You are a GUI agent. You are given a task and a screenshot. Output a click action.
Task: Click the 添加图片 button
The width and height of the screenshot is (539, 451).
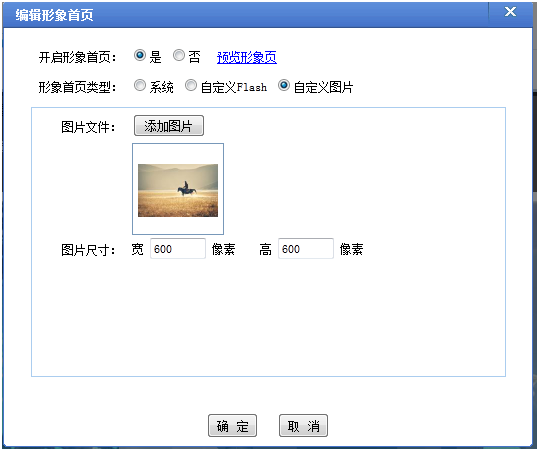coord(169,126)
